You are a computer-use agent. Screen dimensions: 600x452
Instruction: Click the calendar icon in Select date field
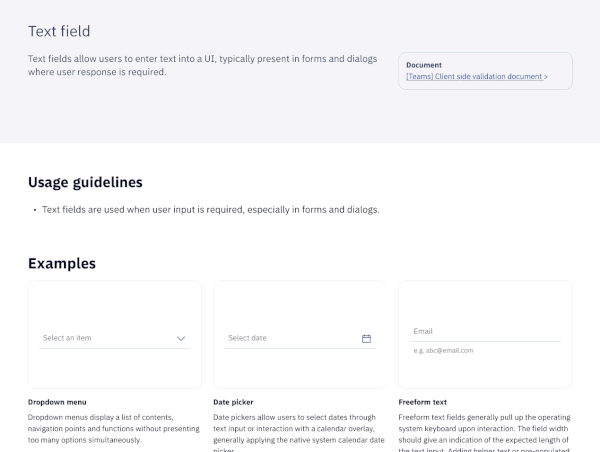click(x=366, y=338)
